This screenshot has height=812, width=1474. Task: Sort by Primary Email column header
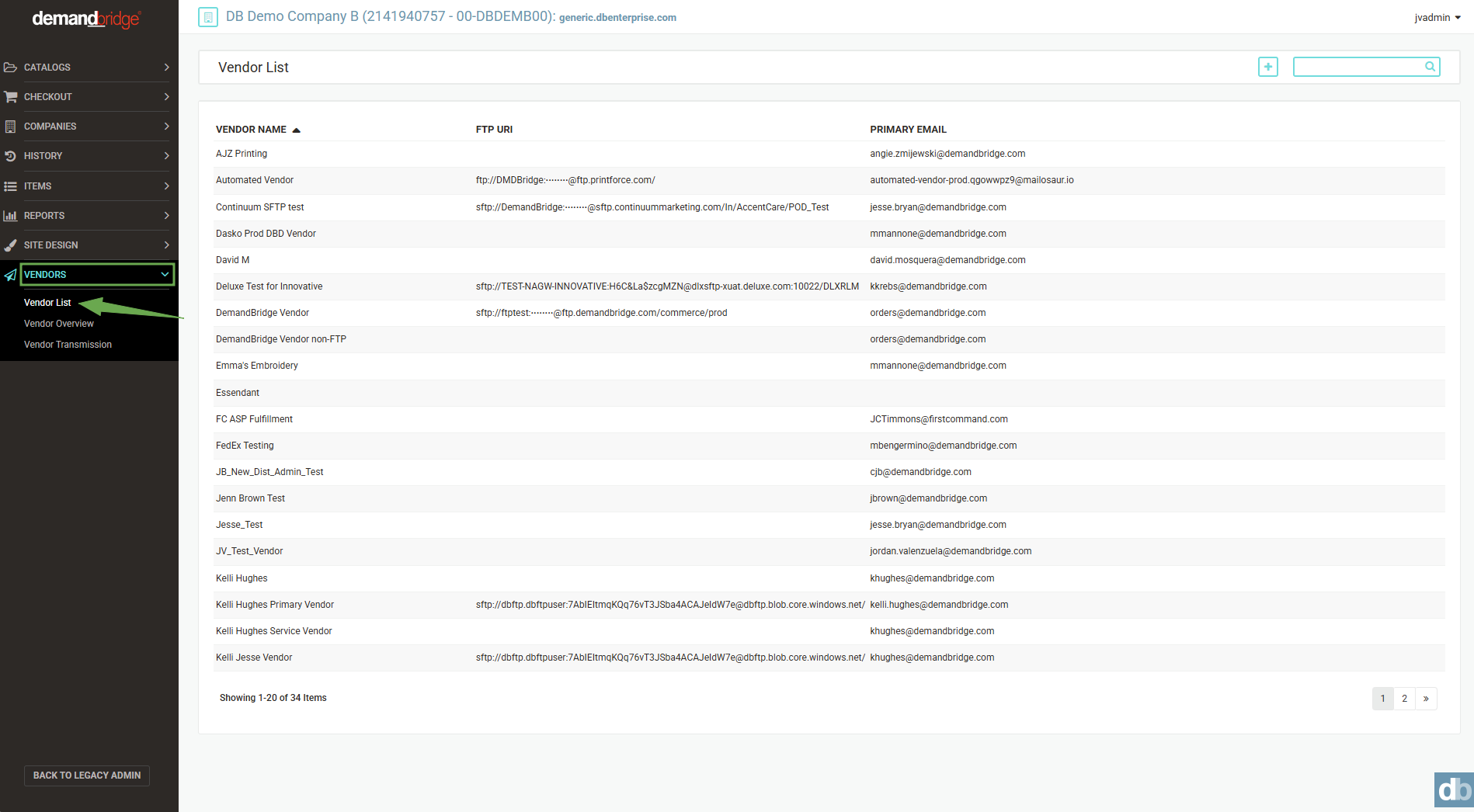coord(908,130)
